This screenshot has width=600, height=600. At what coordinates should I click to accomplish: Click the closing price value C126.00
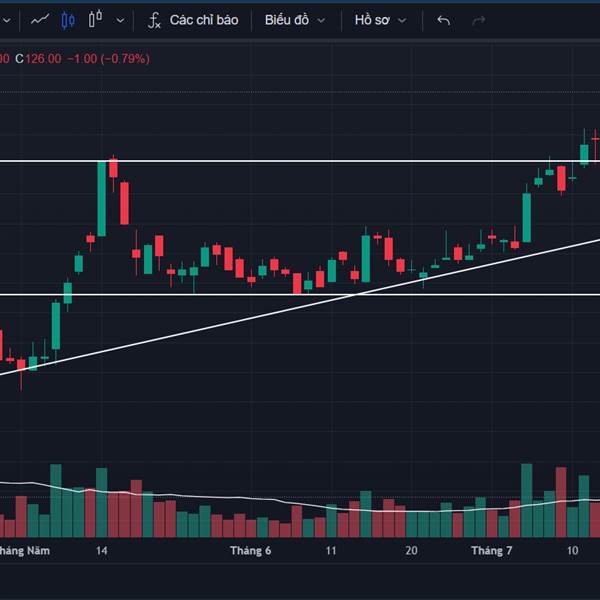coord(38,59)
